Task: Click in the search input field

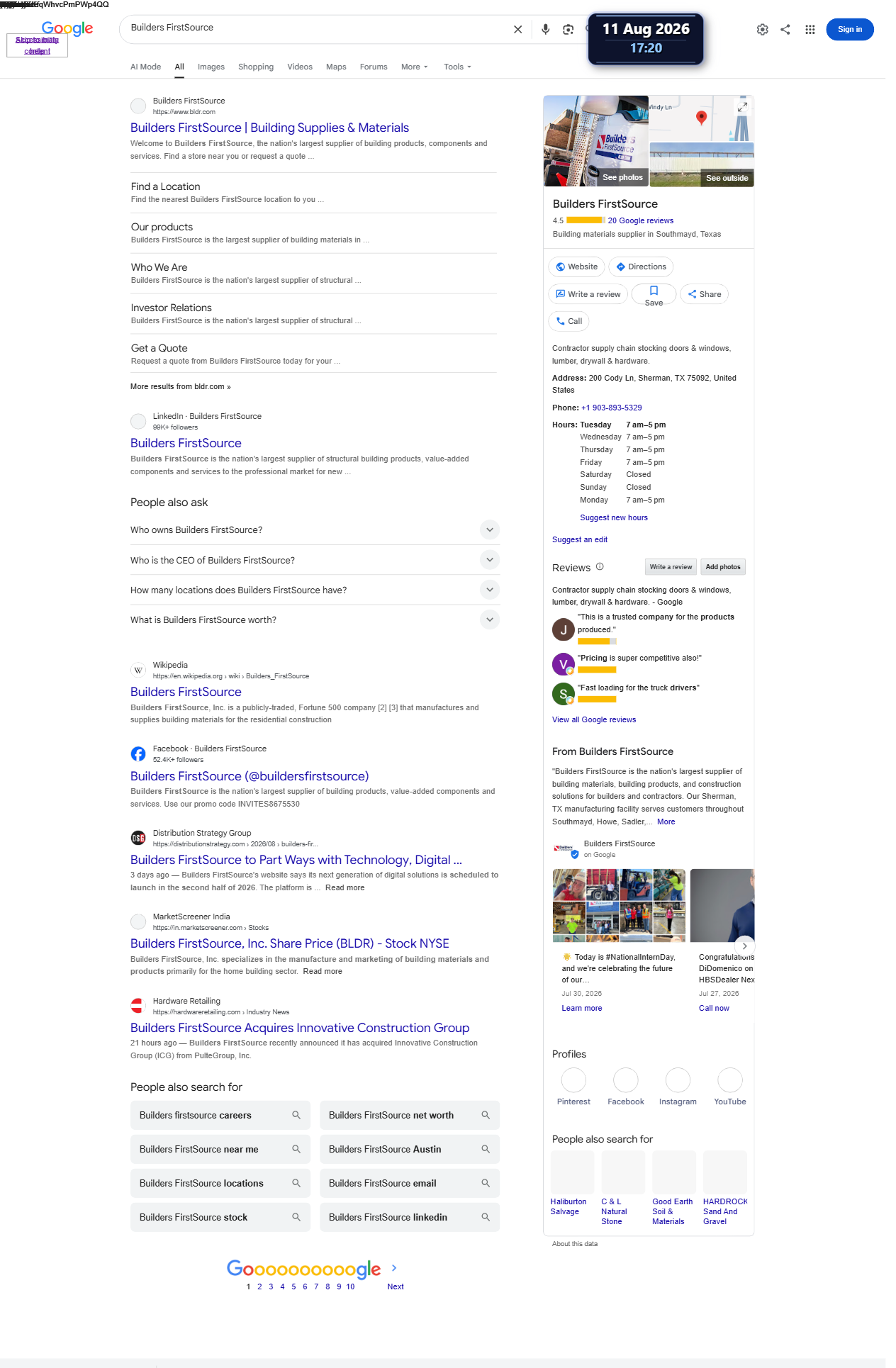Action: point(315,28)
